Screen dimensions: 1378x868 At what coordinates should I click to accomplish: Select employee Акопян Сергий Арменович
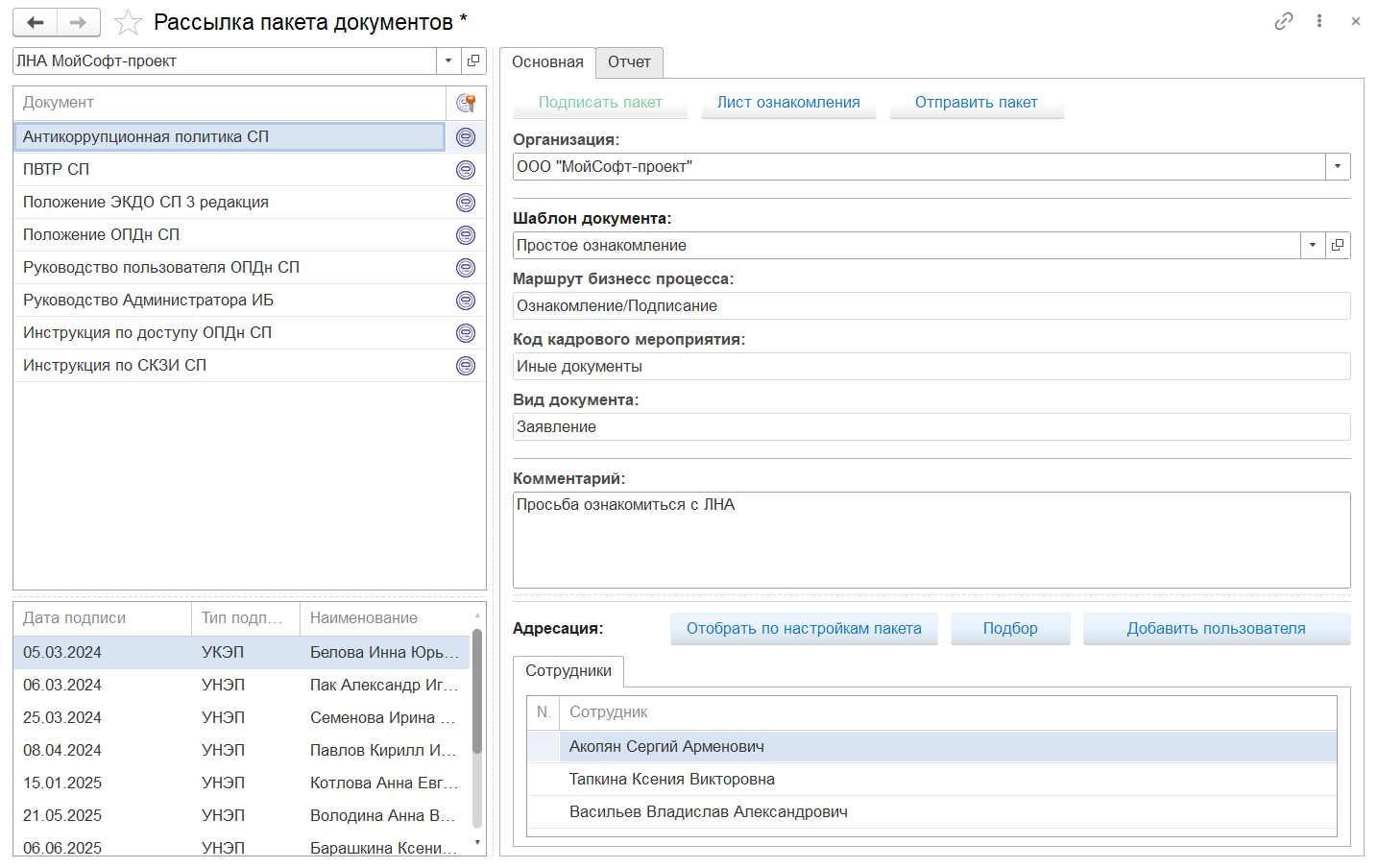coord(931,747)
